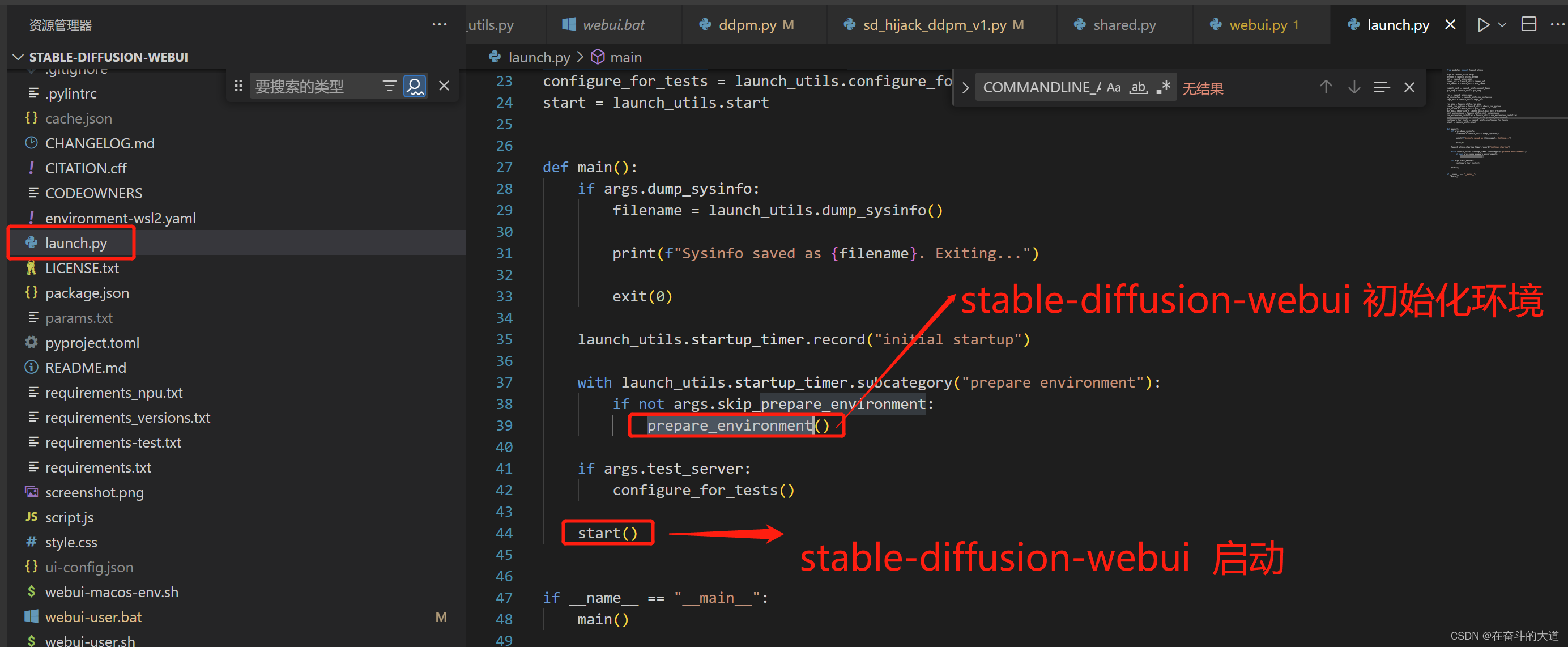
Task: Split the editor with the split icon
Action: [x=1529, y=24]
